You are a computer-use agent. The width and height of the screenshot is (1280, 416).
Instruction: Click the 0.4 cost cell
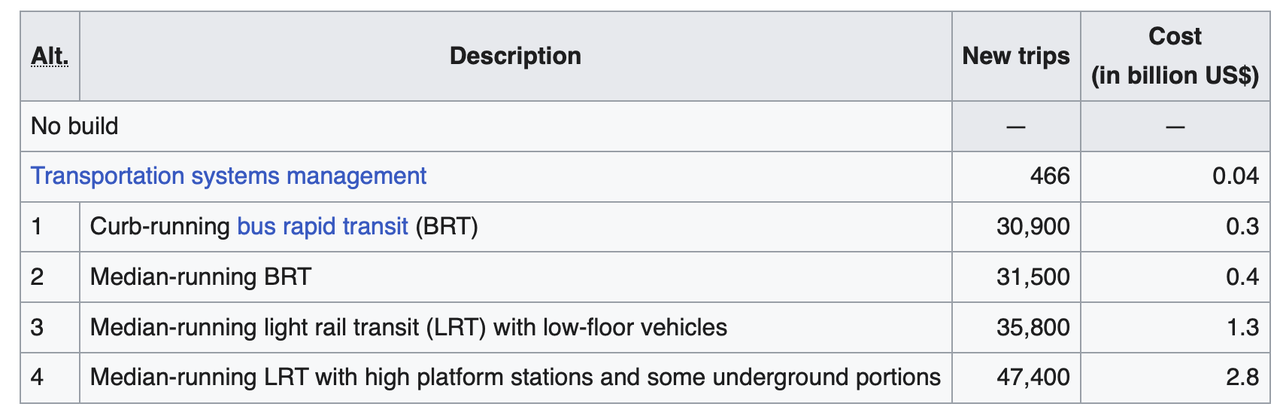tap(1242, 276)
